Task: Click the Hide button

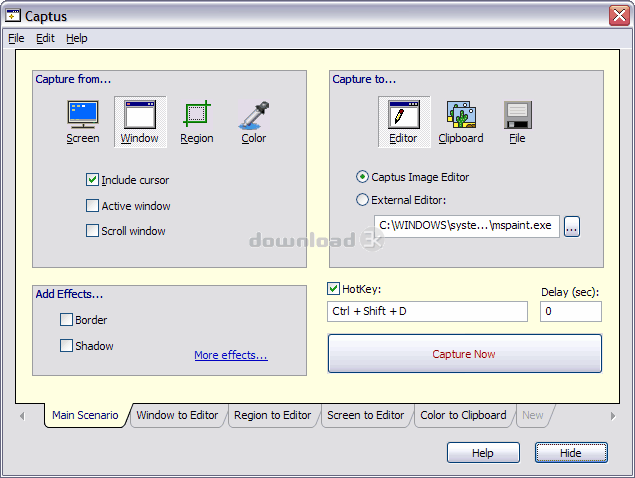Action: (571, 452)
